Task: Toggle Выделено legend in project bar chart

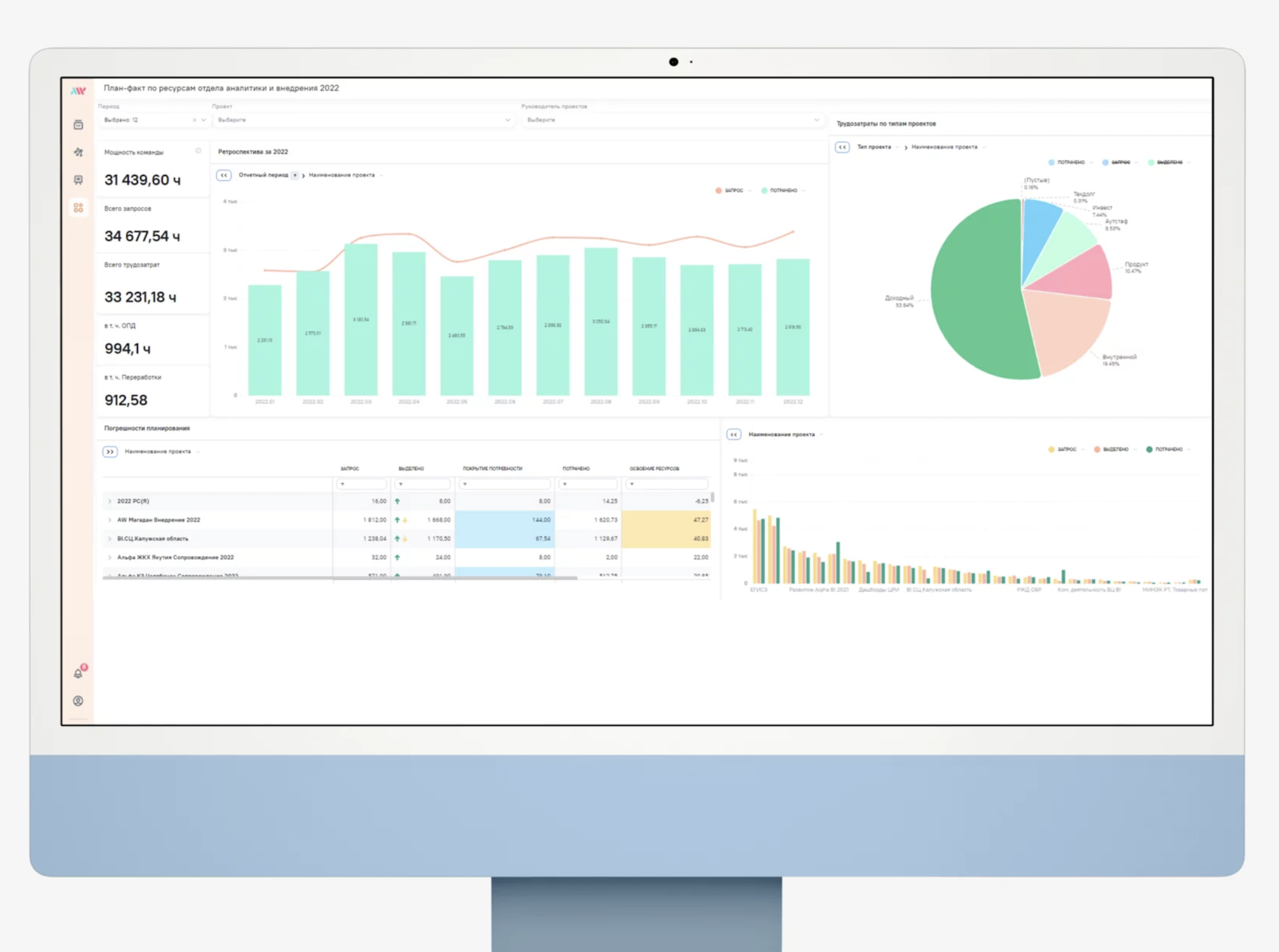Action: [x=1112, y=450]
